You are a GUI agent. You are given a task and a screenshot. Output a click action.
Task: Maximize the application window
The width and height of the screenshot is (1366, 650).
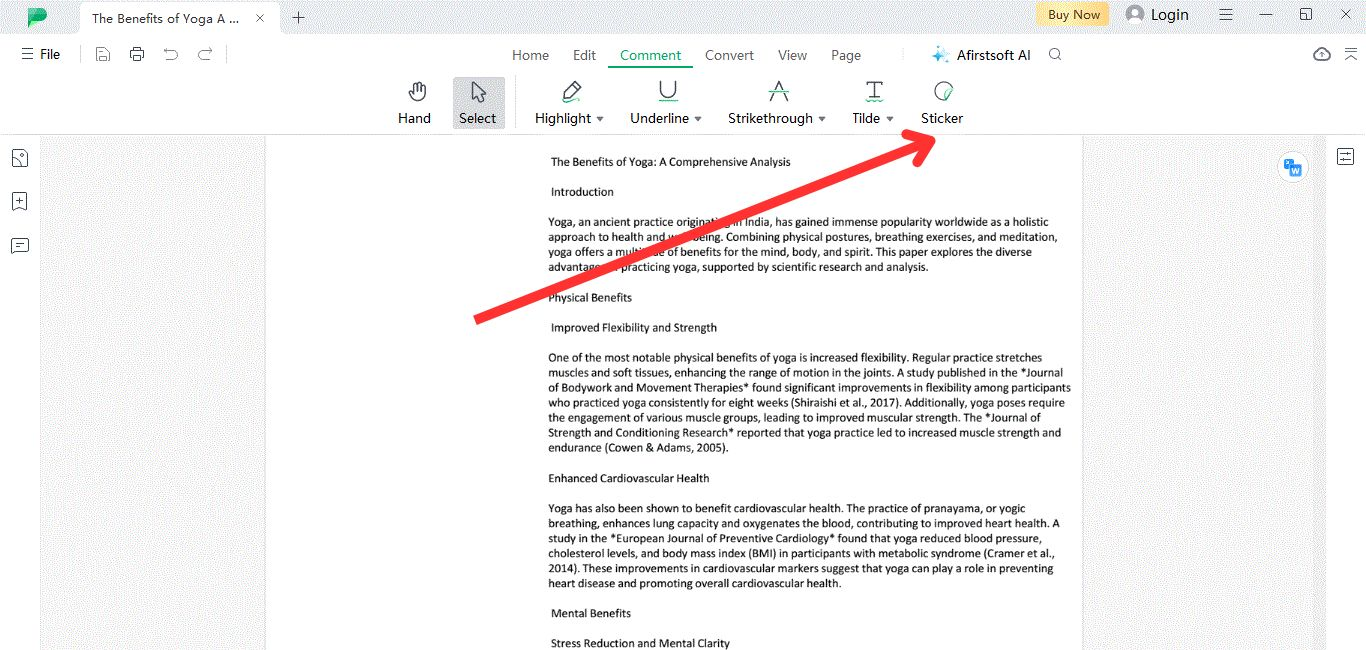pyautogui.click(x=1306, y=14)
